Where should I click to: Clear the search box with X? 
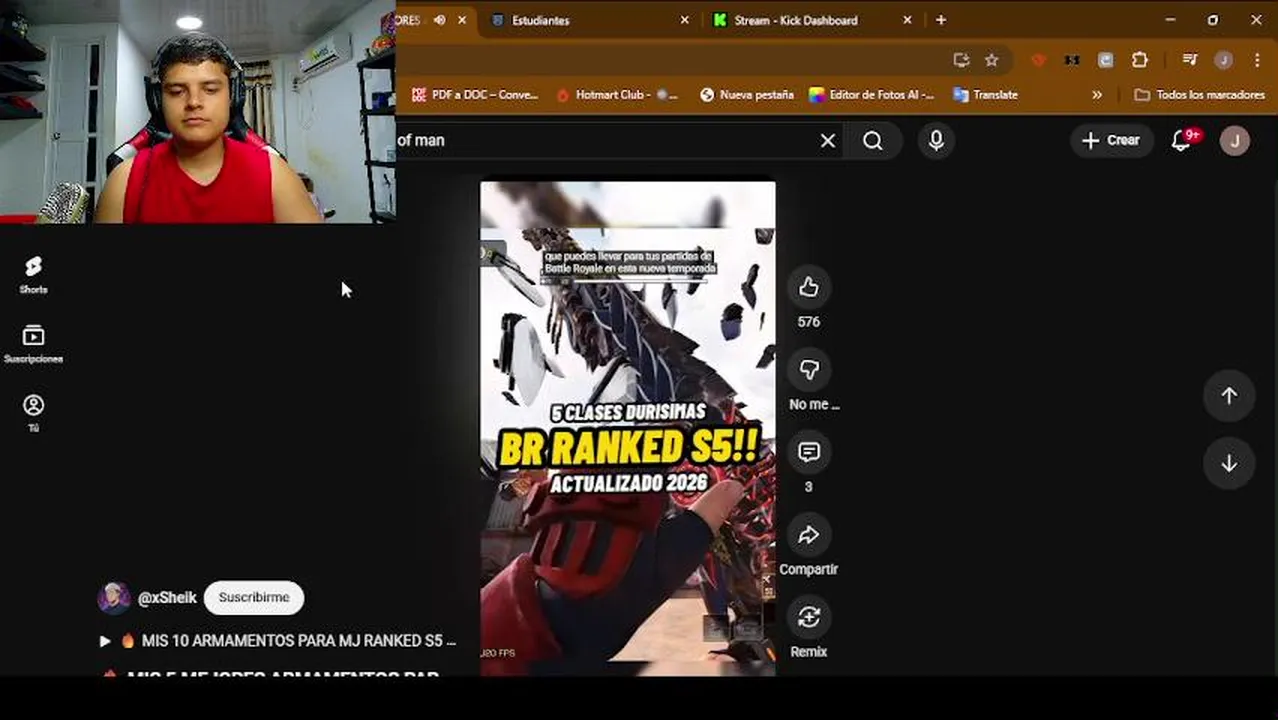tap(828, 141)
